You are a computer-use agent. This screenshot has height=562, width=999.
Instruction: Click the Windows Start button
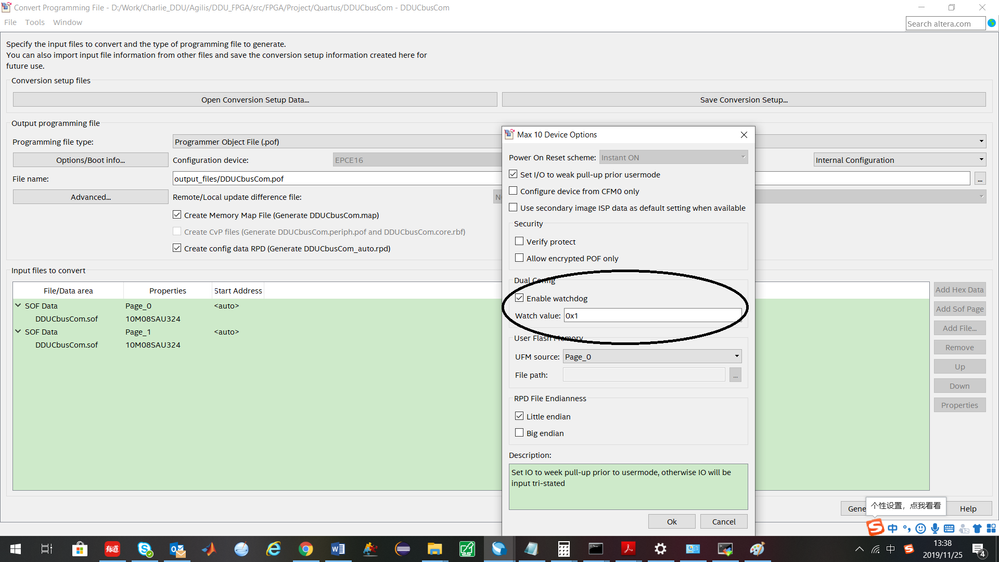point(16,549)
